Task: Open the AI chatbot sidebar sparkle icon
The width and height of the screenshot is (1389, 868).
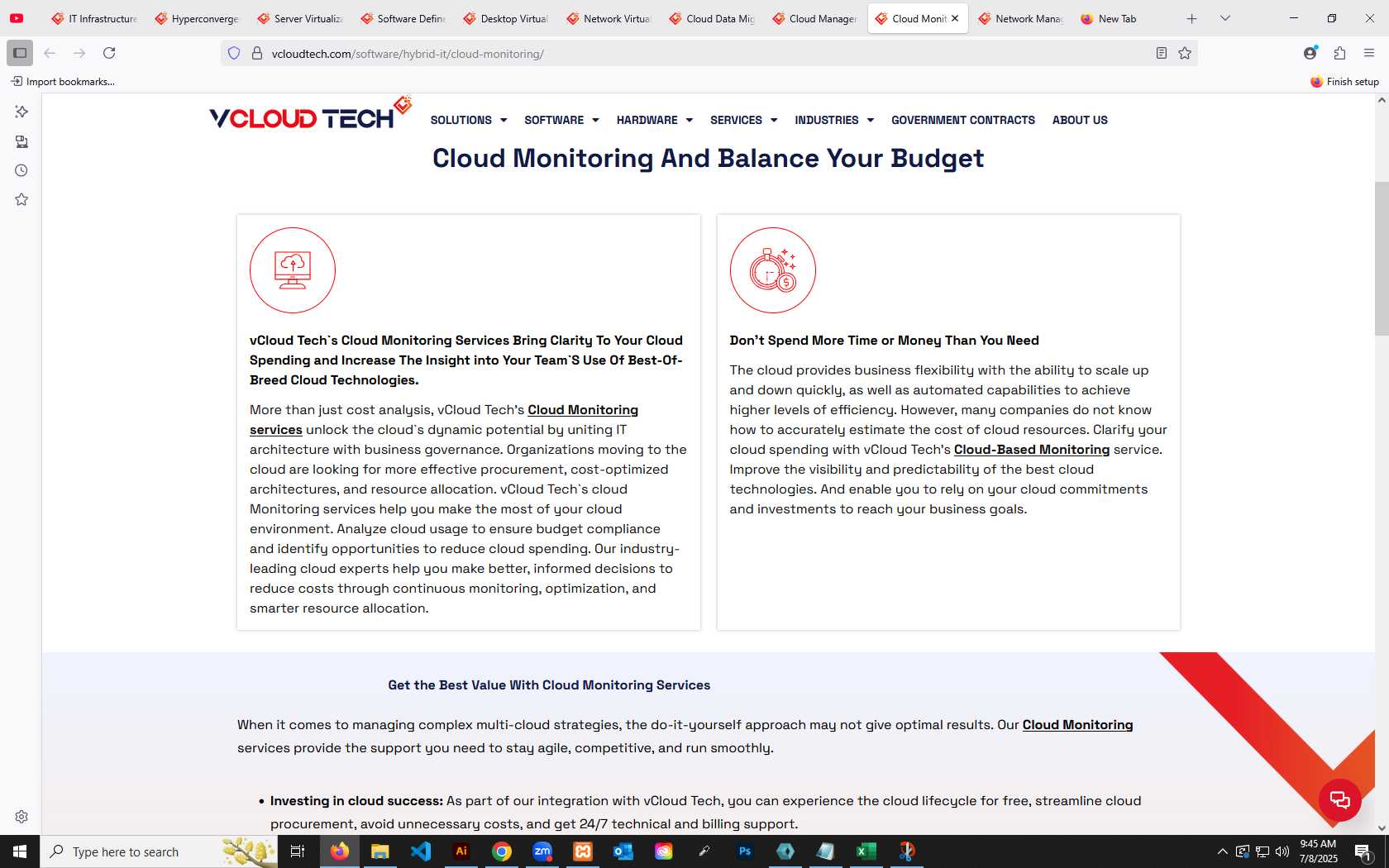Action: click(x=21, y=112)
